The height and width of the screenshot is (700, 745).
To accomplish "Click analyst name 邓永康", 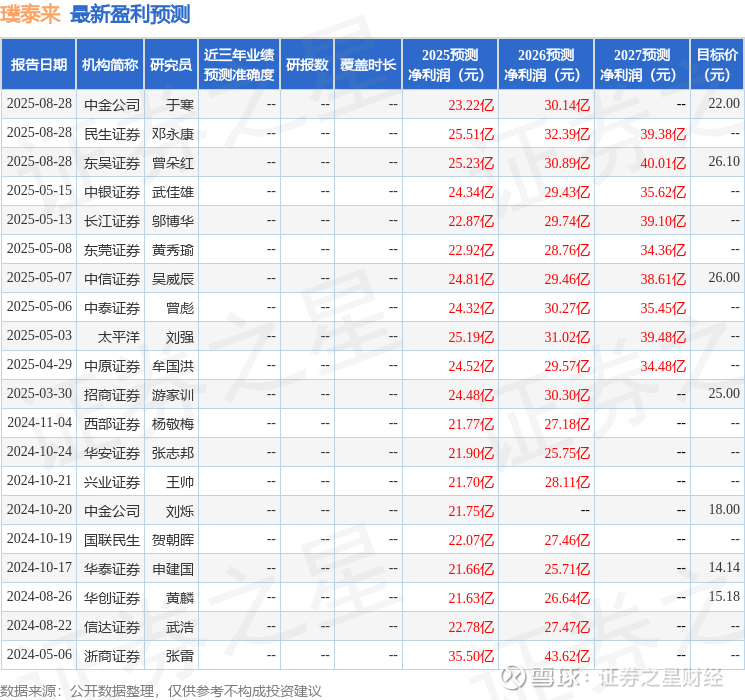I will (x=172, y=134).
